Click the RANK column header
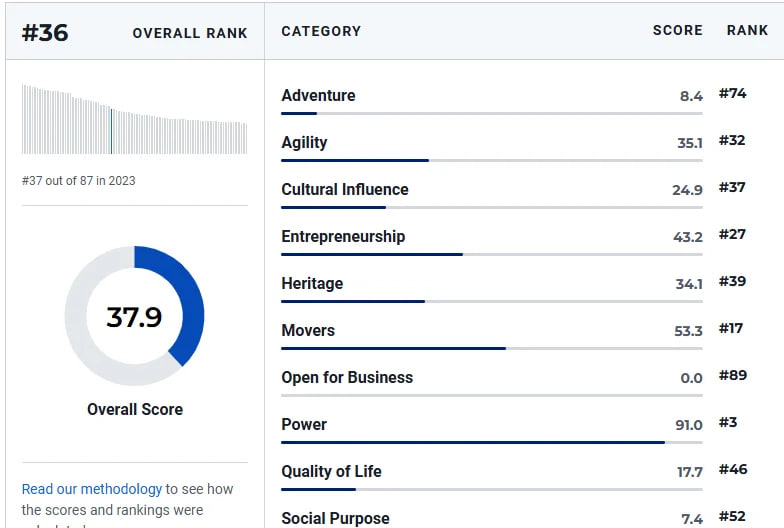This screenshot has height=528, width=784. [x=747, y=30]
